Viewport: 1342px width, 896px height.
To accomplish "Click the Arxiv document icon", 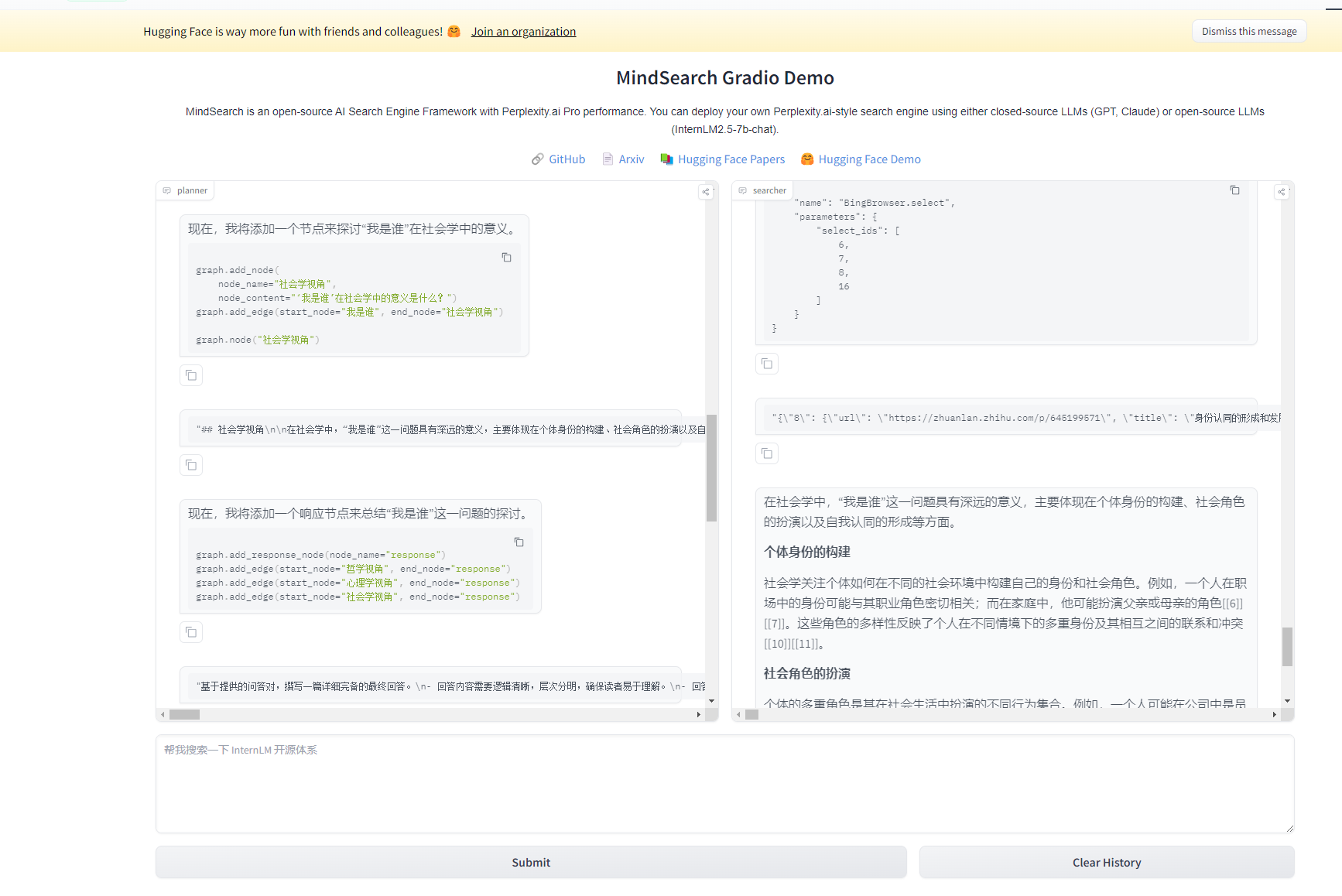I will pos(608,159).
